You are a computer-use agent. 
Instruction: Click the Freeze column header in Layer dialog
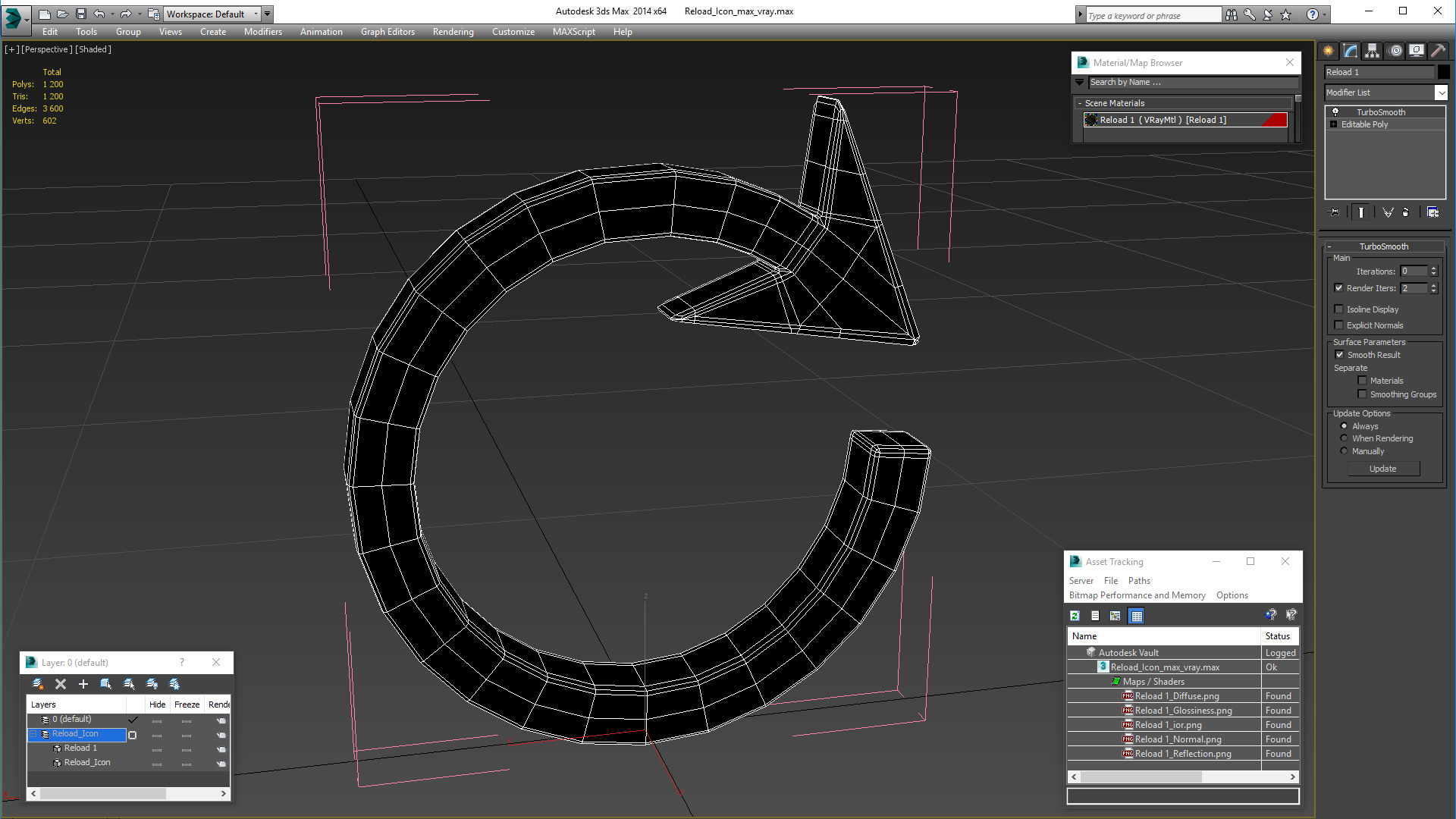pos(187,704)
